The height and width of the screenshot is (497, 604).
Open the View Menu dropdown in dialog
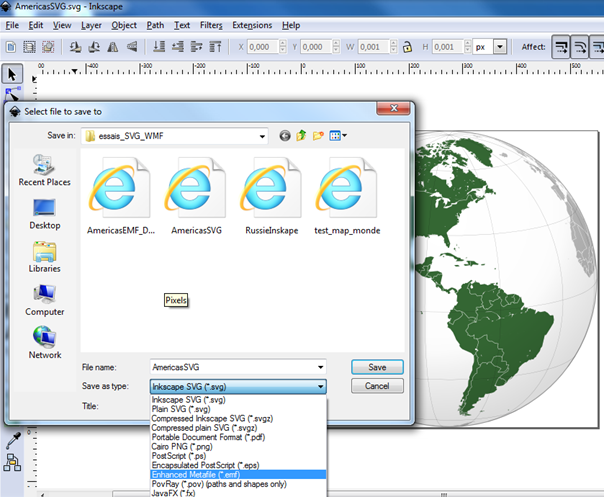tap(340, 136)
